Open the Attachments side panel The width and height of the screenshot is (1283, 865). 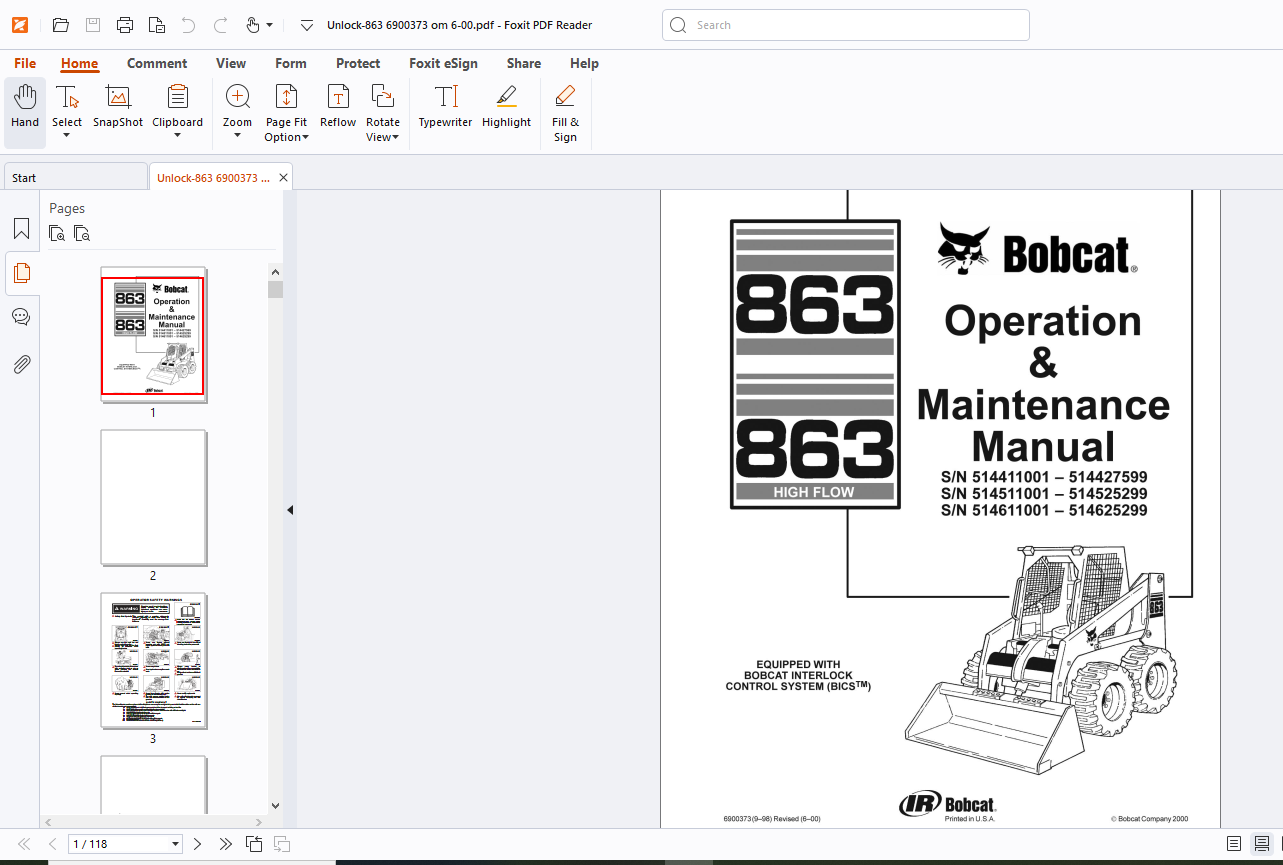[21, 364]
